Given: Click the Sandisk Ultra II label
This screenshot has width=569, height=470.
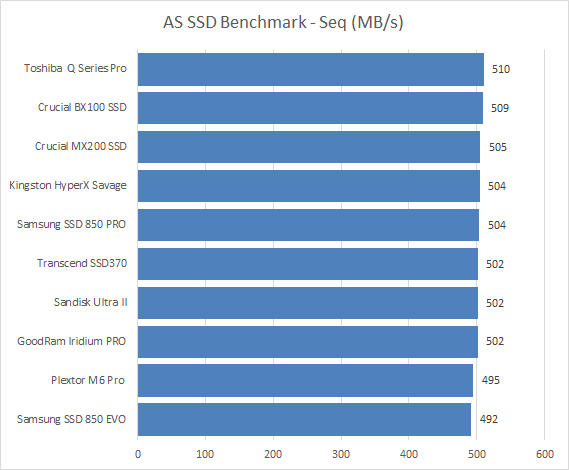Looking at the screenshot, I should coord(91,302).
